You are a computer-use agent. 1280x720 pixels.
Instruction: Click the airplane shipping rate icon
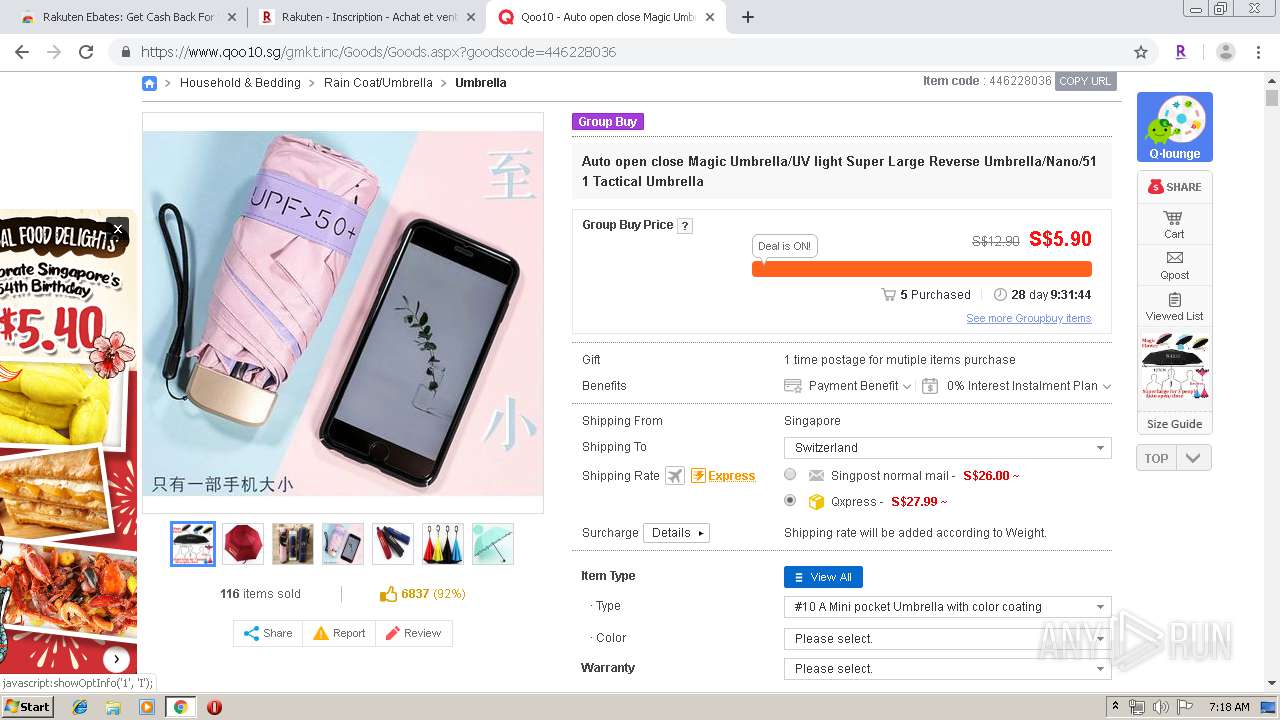point(675,476)
